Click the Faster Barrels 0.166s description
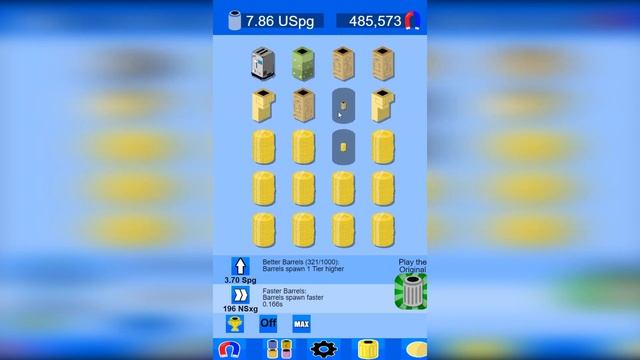The image size is (640, 360). pyautogui.click(x=293, y=298)
